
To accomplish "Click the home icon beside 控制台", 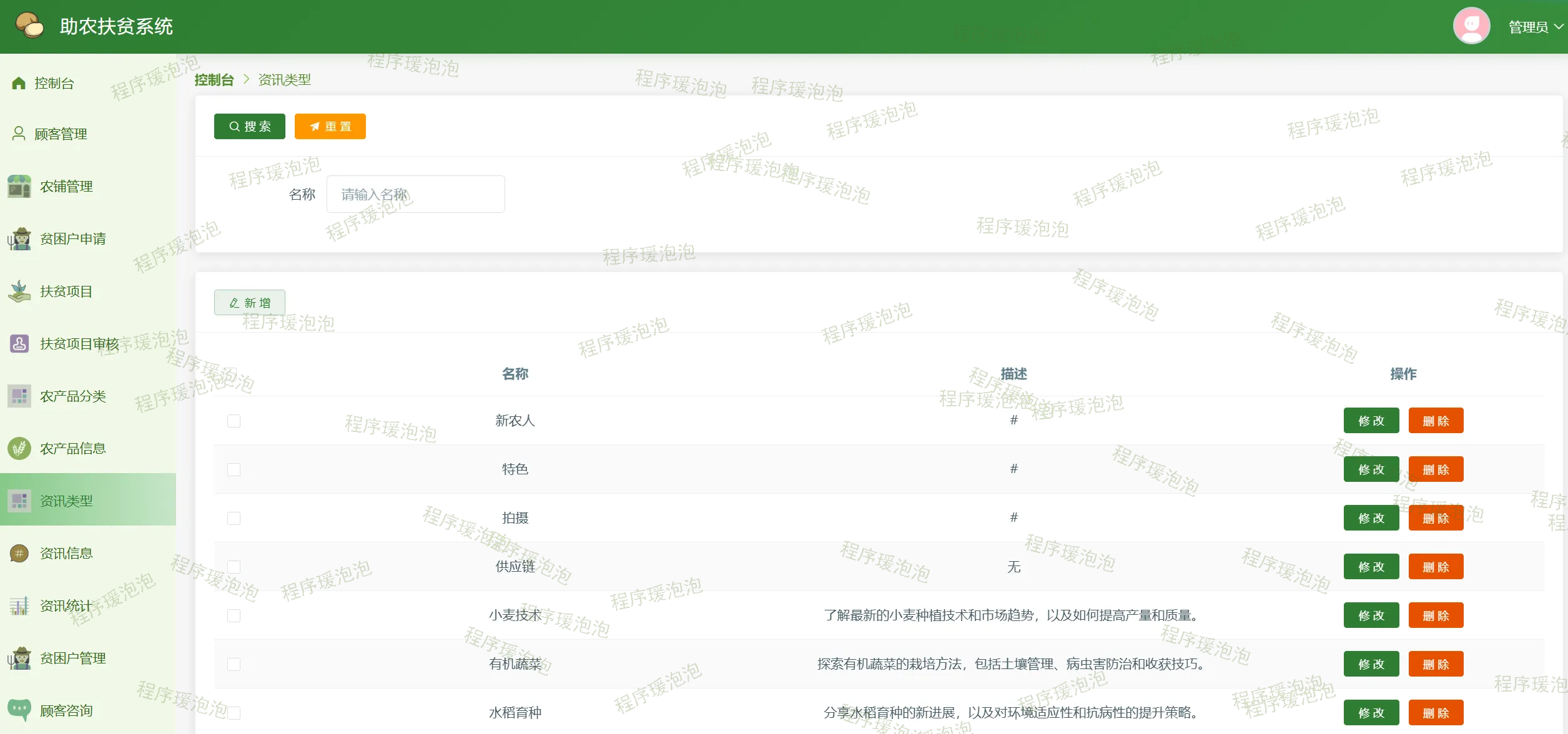I will coord(19,83).
